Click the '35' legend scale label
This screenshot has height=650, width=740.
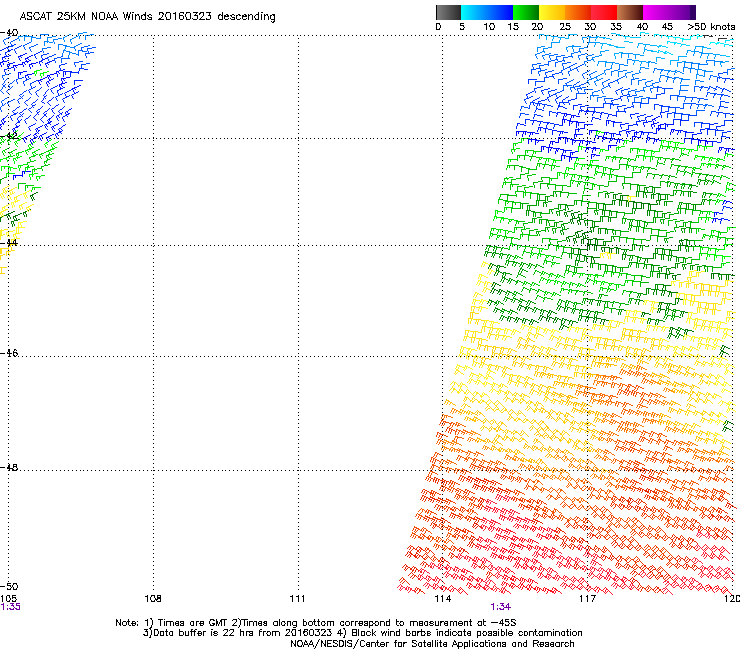pos(616,27)
